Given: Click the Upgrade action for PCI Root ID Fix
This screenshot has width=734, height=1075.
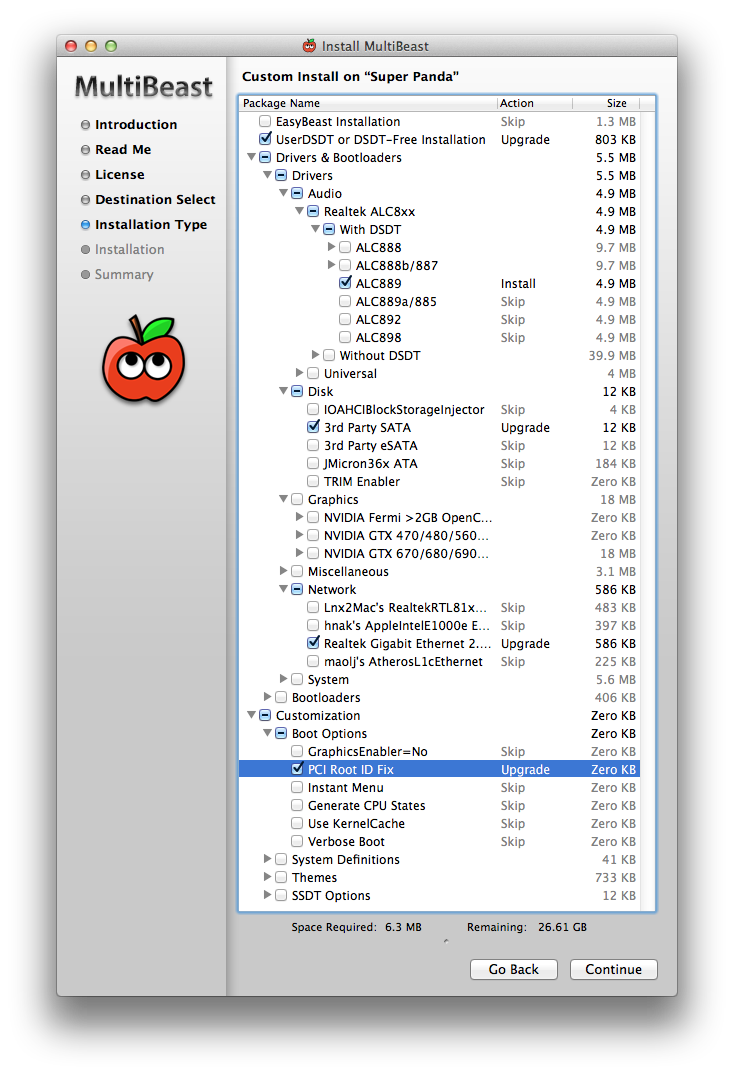Looking at the screenshot, I should (x=525, y=769).
